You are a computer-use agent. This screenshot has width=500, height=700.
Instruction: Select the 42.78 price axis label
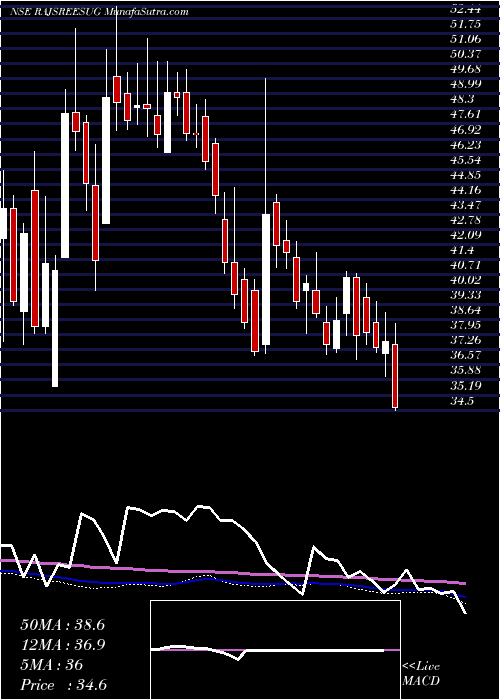point(464,220)
